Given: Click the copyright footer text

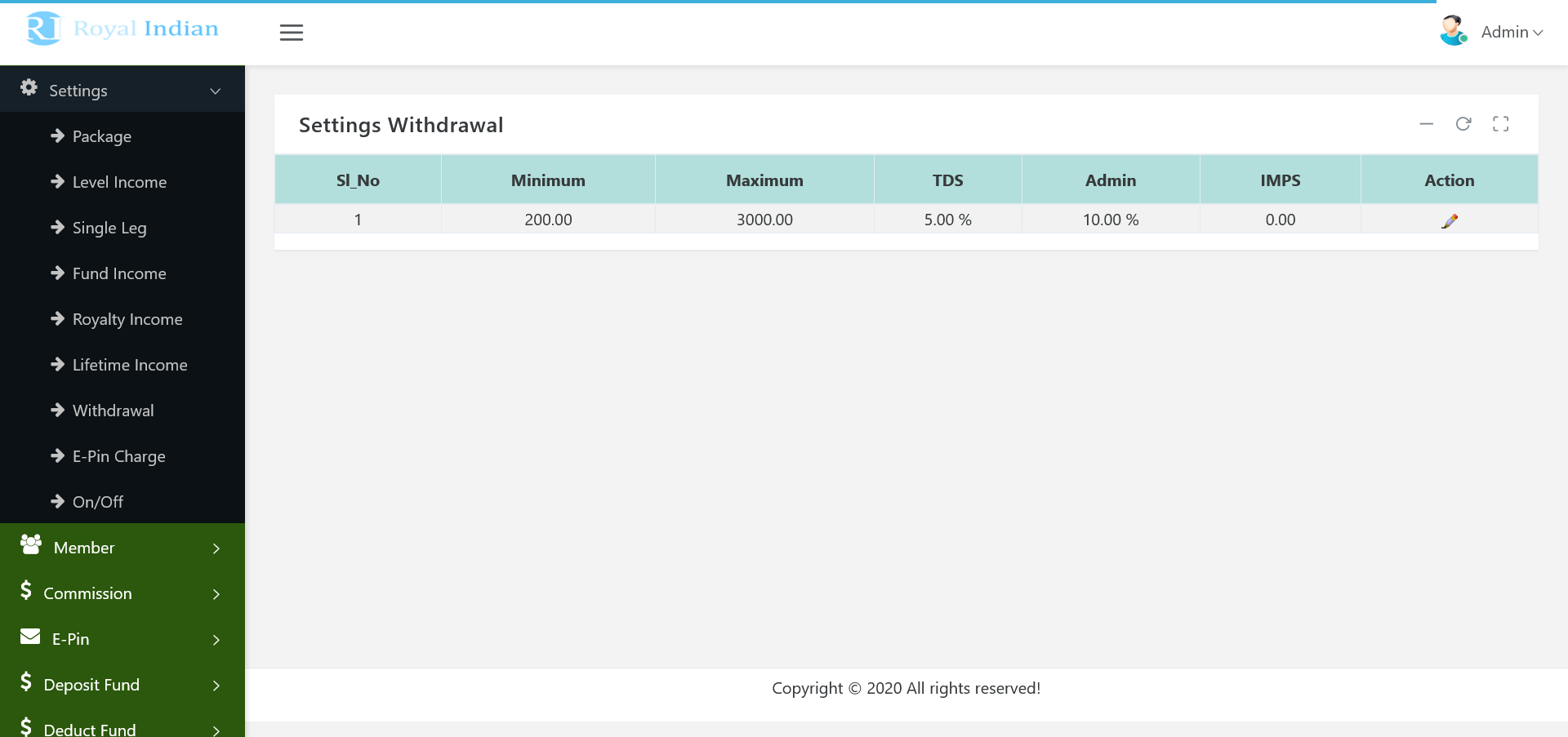Looking at the screenshot, I should pyautogui.click(x=906, y=688).
